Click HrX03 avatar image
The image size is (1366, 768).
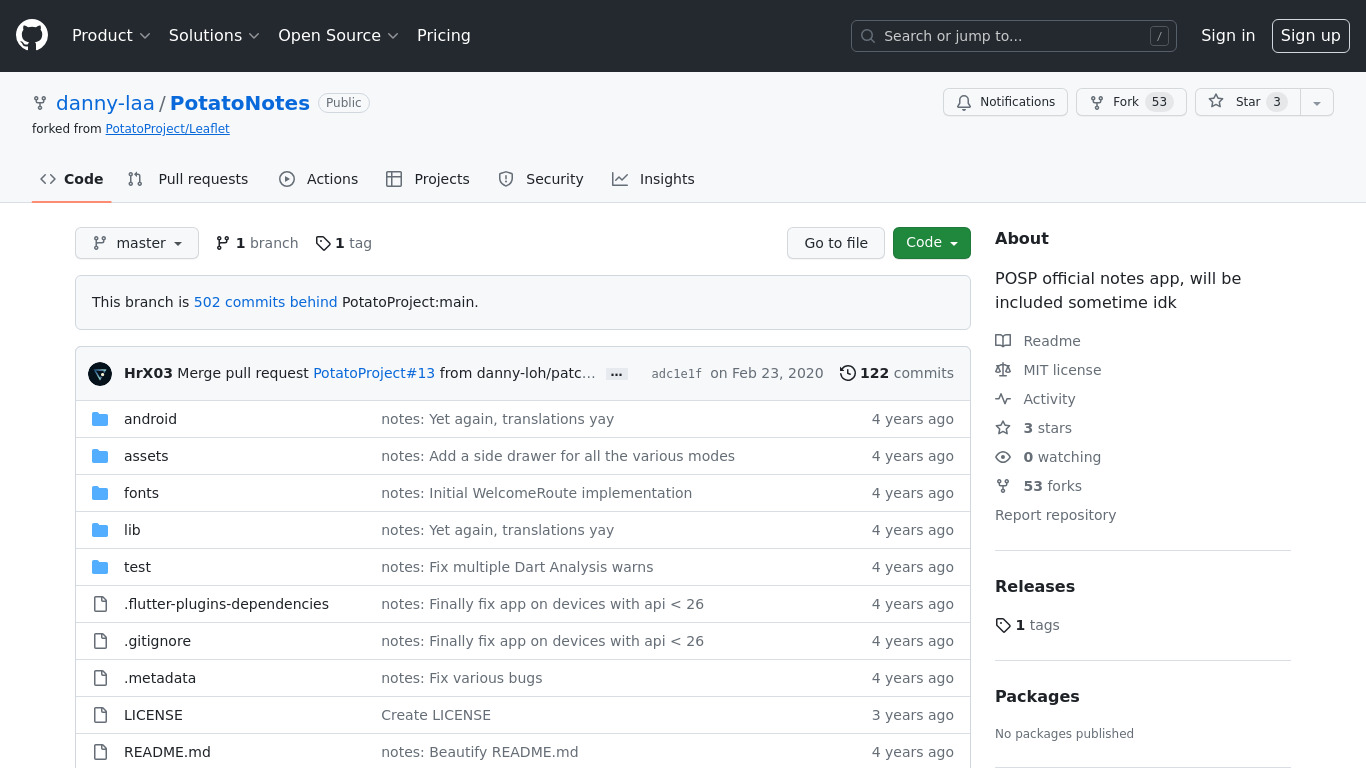pos(100,374)
